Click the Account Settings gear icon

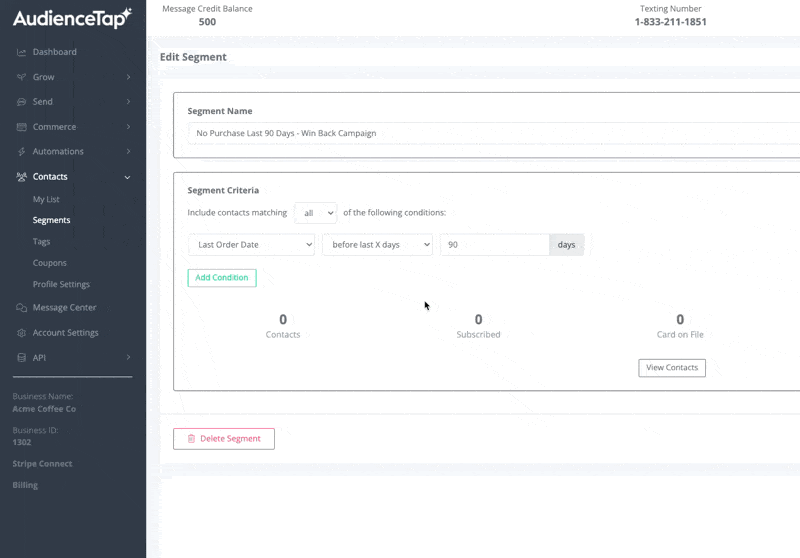click(x=21, y=333)
